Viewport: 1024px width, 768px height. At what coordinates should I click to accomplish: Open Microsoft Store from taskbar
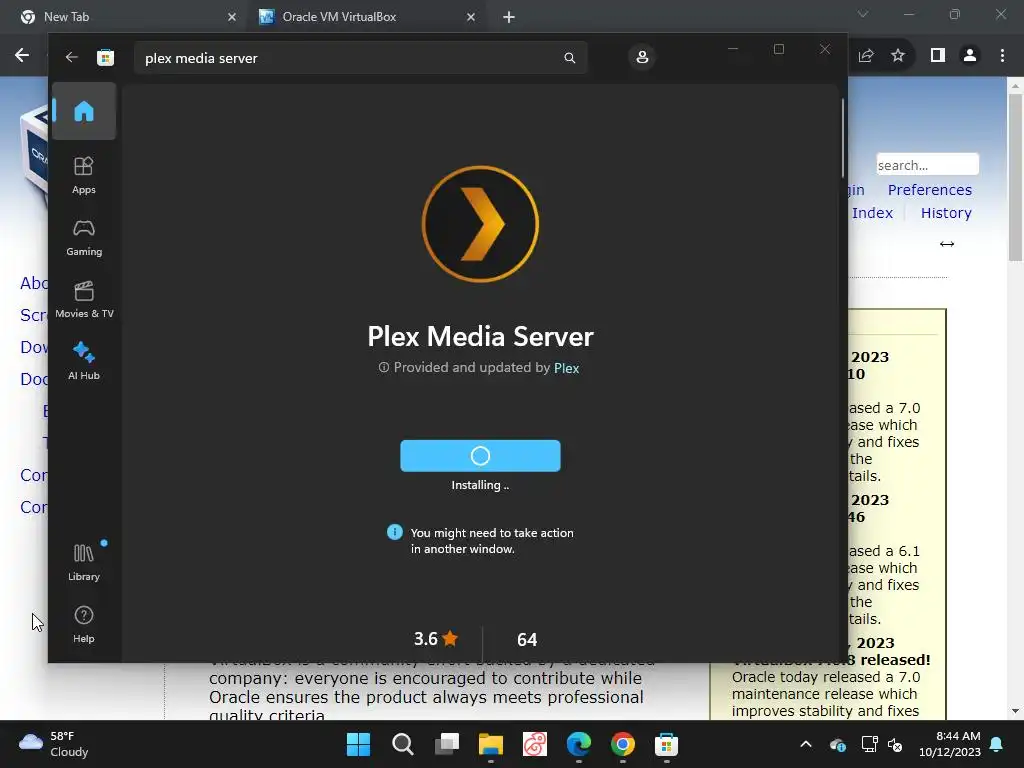click(666, 744)
